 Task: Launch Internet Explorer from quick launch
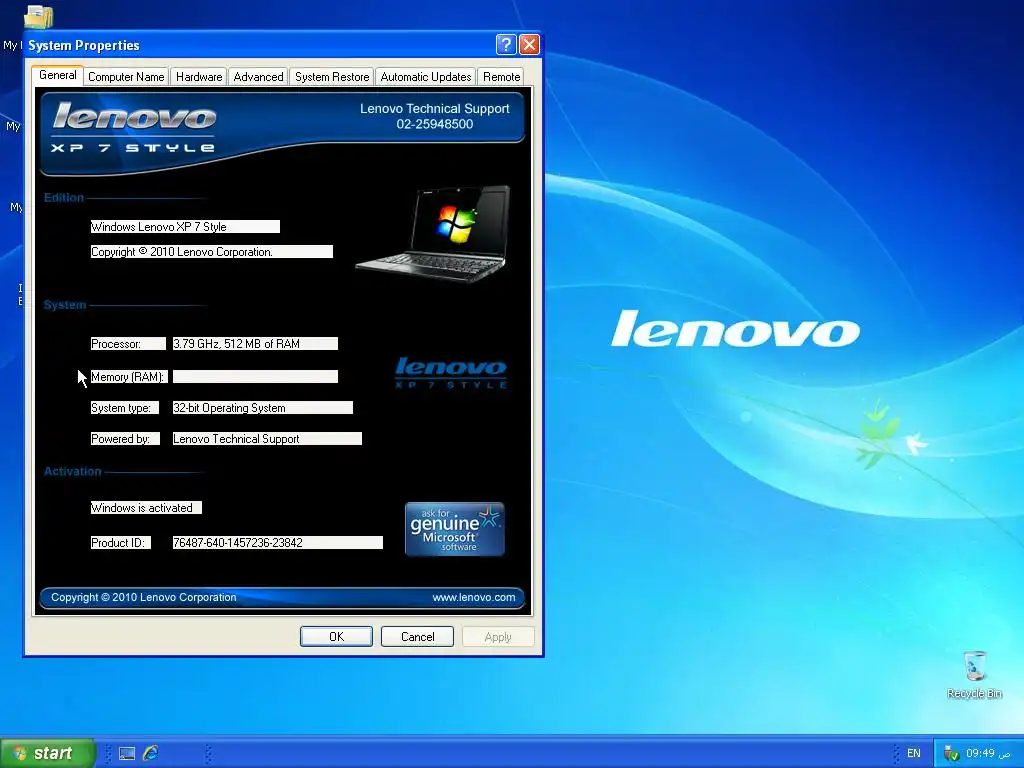point(150,753)
